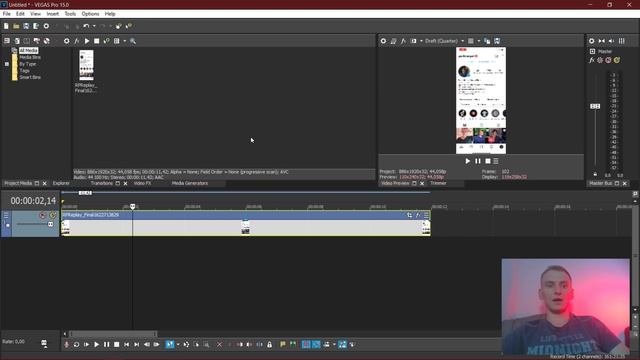The width and height of the screenshot is (640, 360).
Task: Play the timeline from transport bar
Action: point(96,344)
